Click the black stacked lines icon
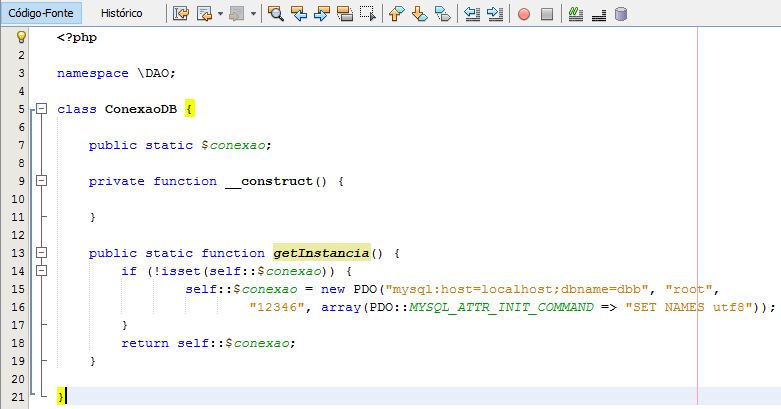This screenshot has height=409, width=781. pos(599,14)
